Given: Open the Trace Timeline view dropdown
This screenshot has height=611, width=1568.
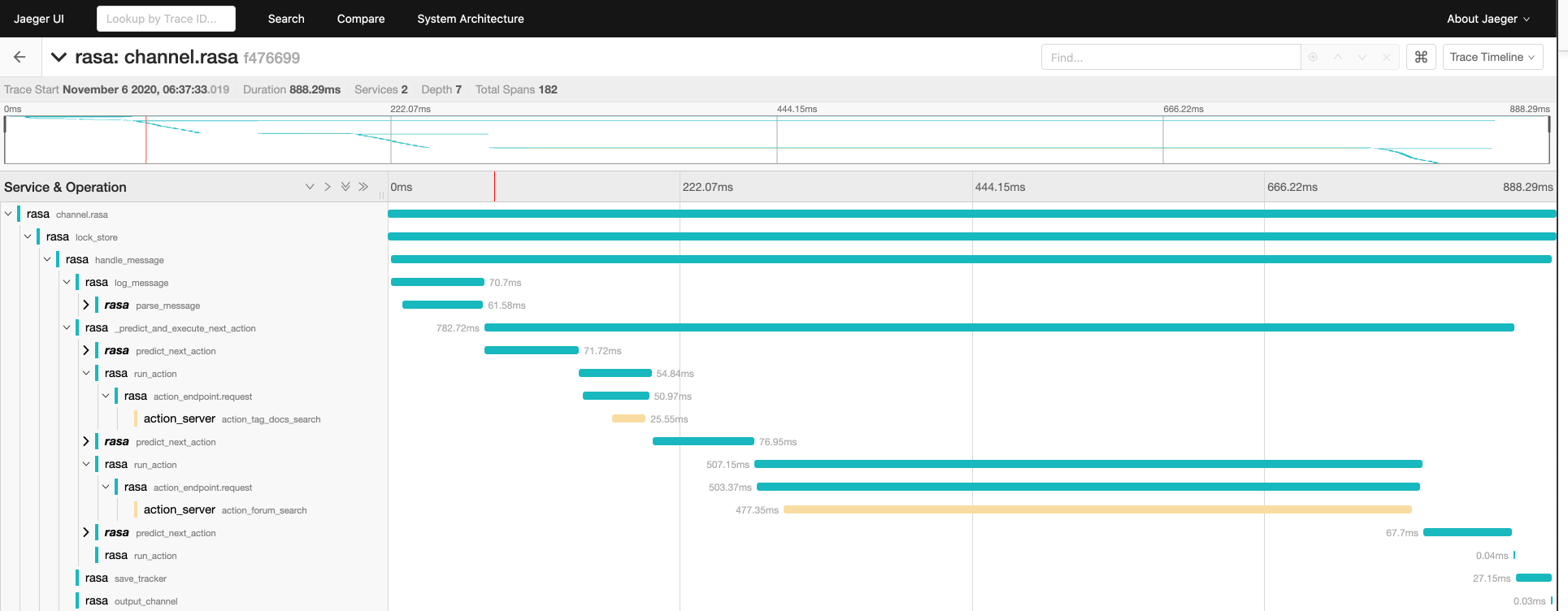Looking at the screenshot, I should 1492,57.
